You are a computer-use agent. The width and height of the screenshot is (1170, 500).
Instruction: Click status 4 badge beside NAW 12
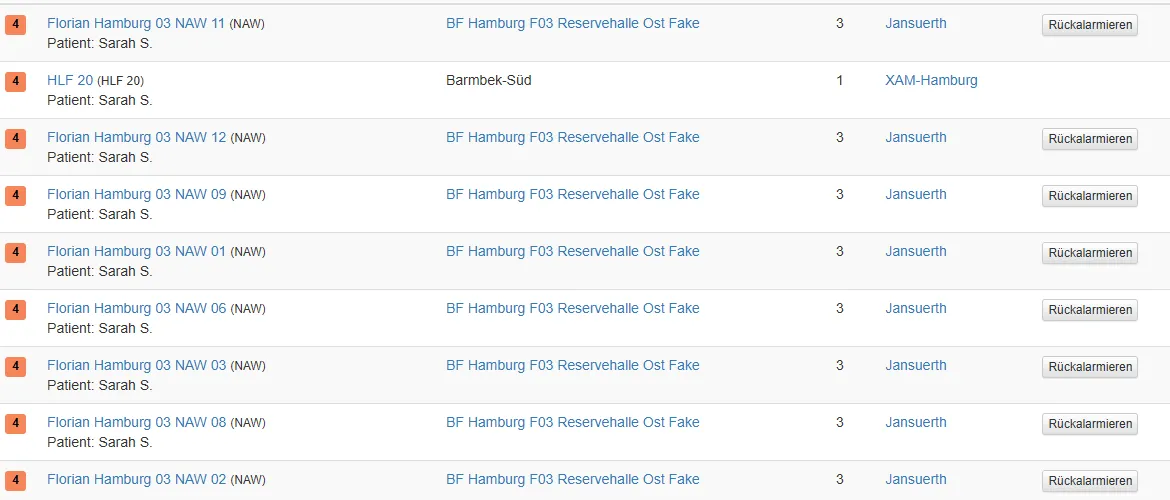pos(16,139)
